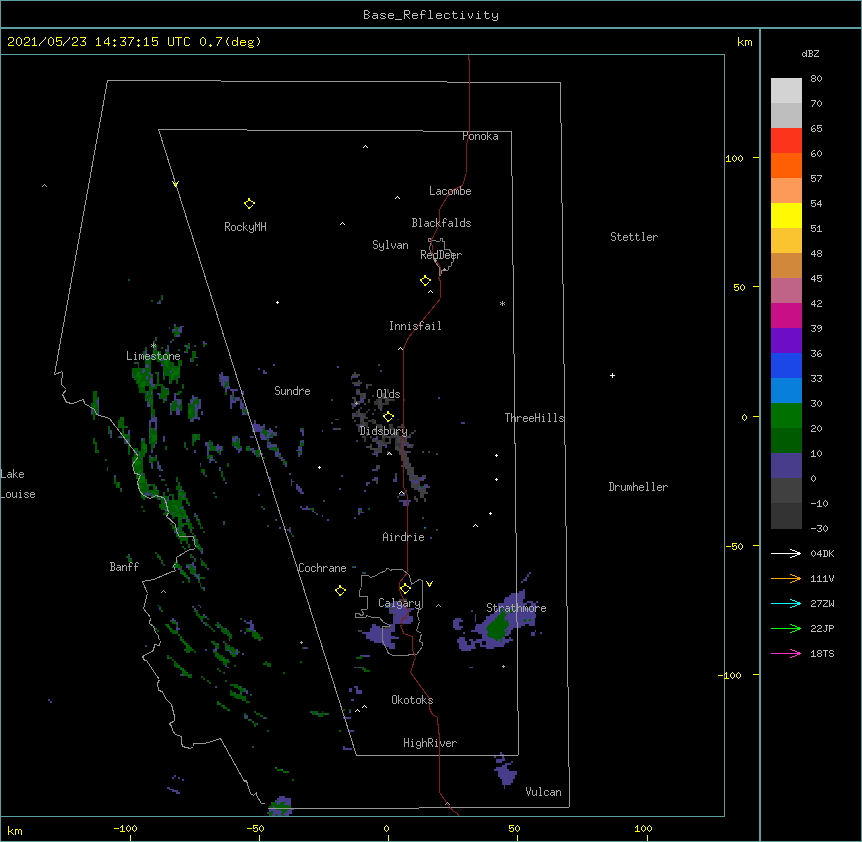The width and height of the screenshot is (862, 842).
Task: Click the white 04DK arrow in legend
Action: tap(786, 553)
